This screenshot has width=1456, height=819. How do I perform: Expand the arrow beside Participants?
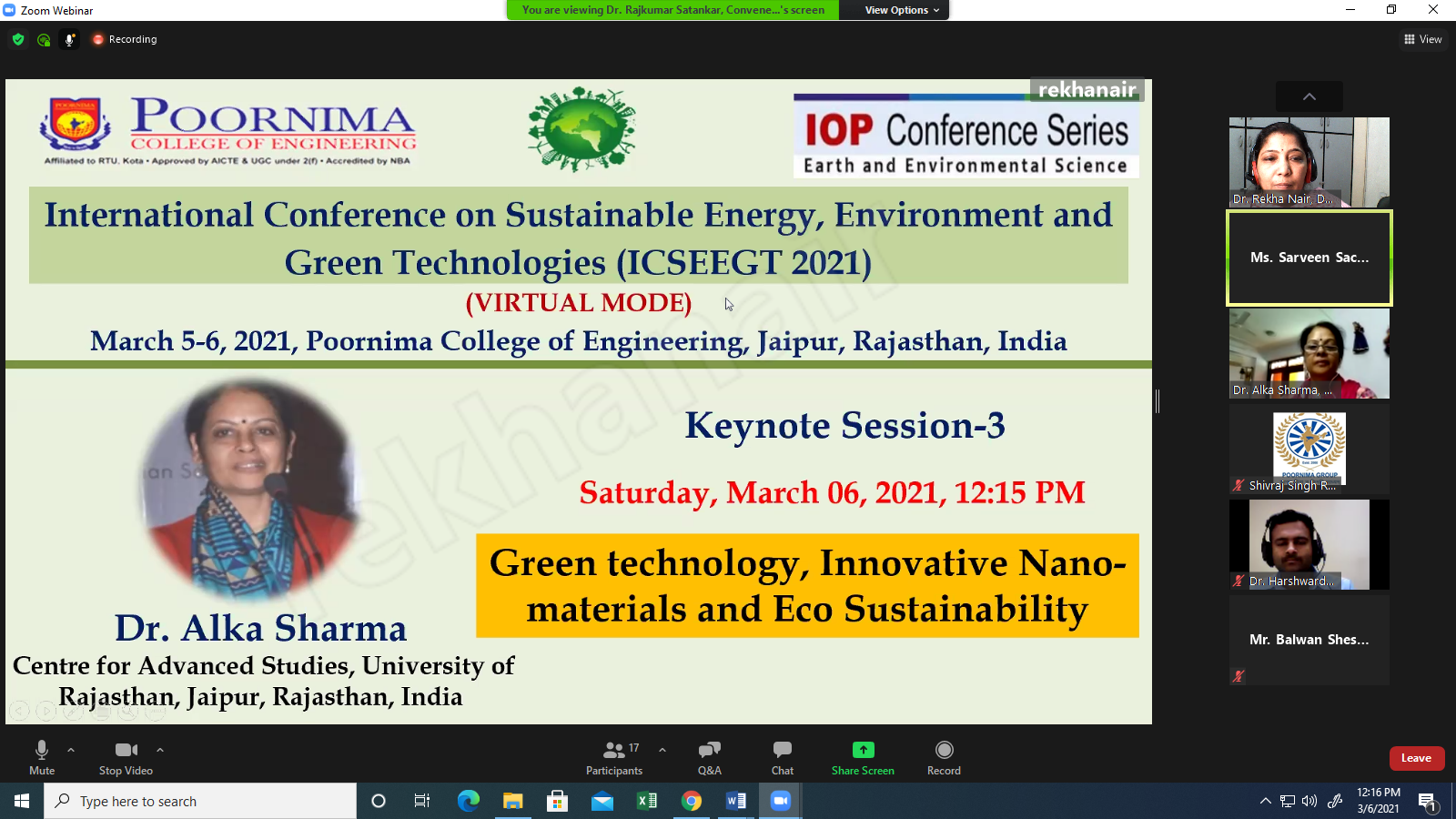click(662, 750)
